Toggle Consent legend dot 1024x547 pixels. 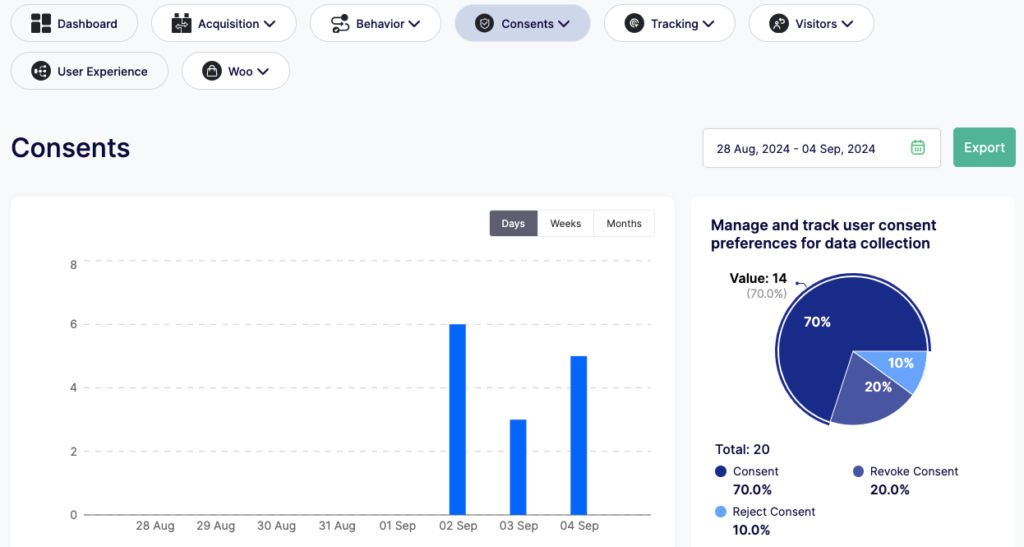(721, 471)
